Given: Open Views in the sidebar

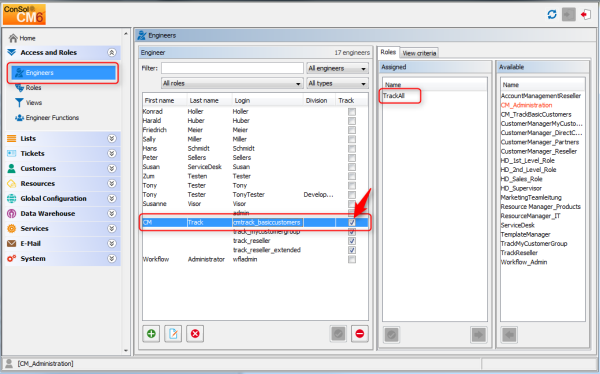Looking at the screenshot, I should pyautogui.click(x=28, y=103).
